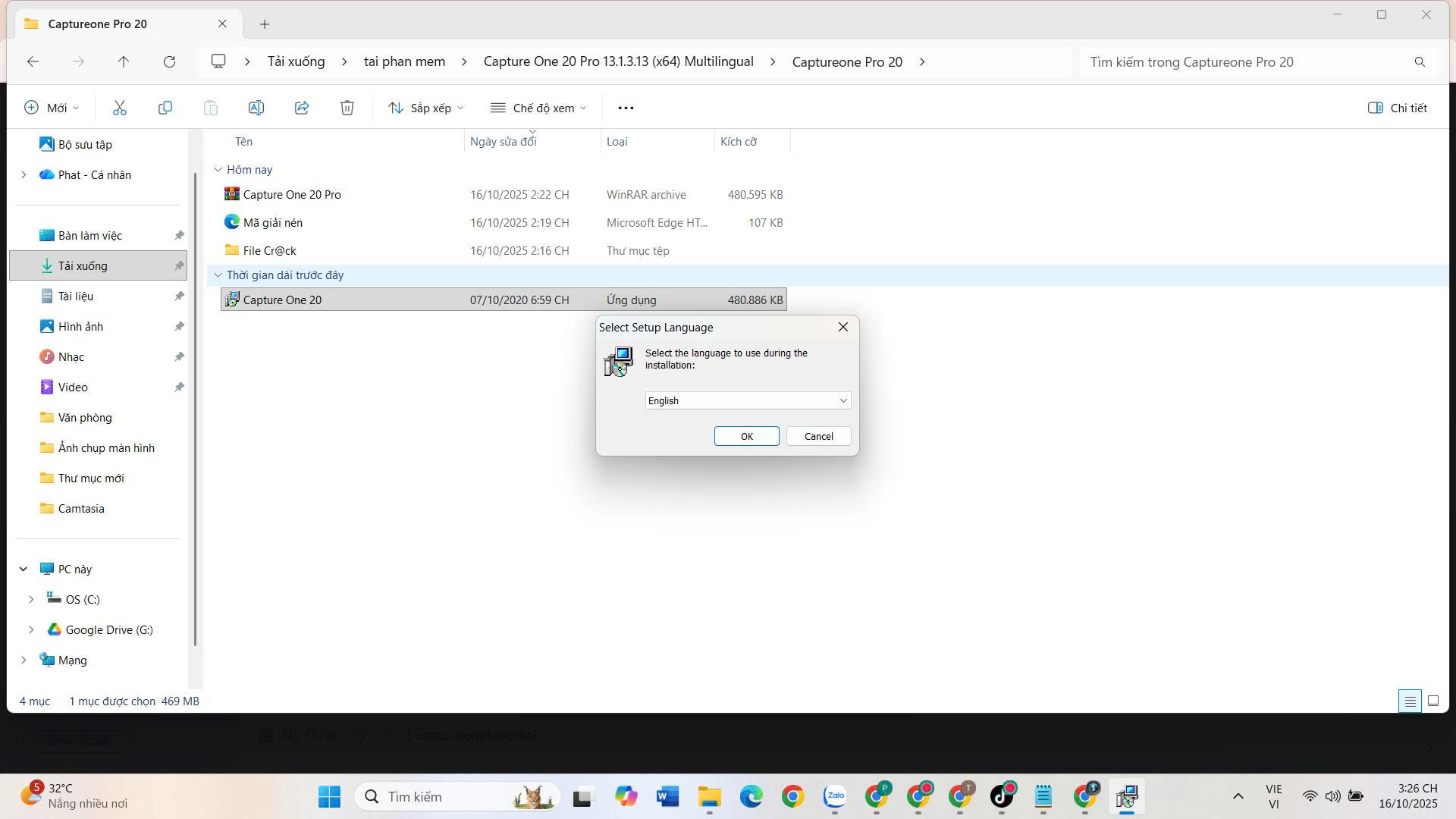The width and height of the screenshot is (1456, 819).
Task: Click the Cut scissors icon in toolbar
Action: point(119,108)
